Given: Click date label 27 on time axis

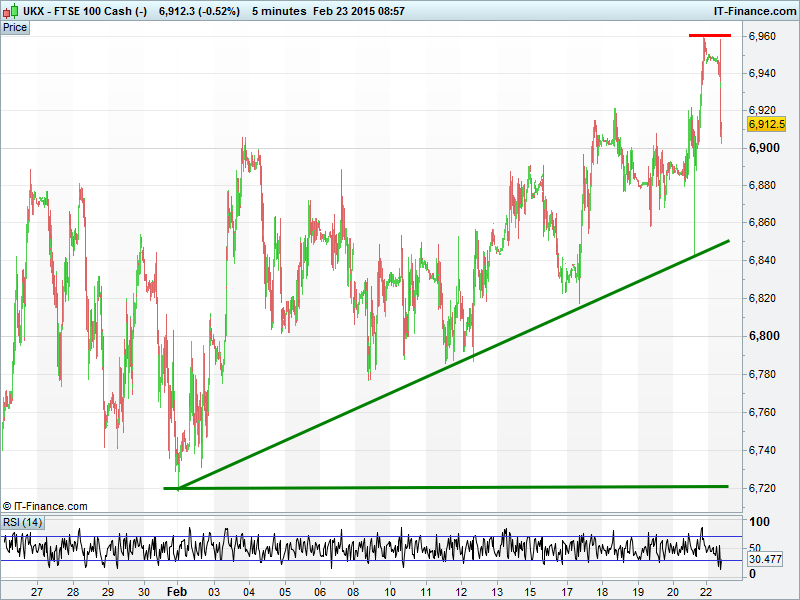Looking at the screenshot, I should (x=37, y=592).
